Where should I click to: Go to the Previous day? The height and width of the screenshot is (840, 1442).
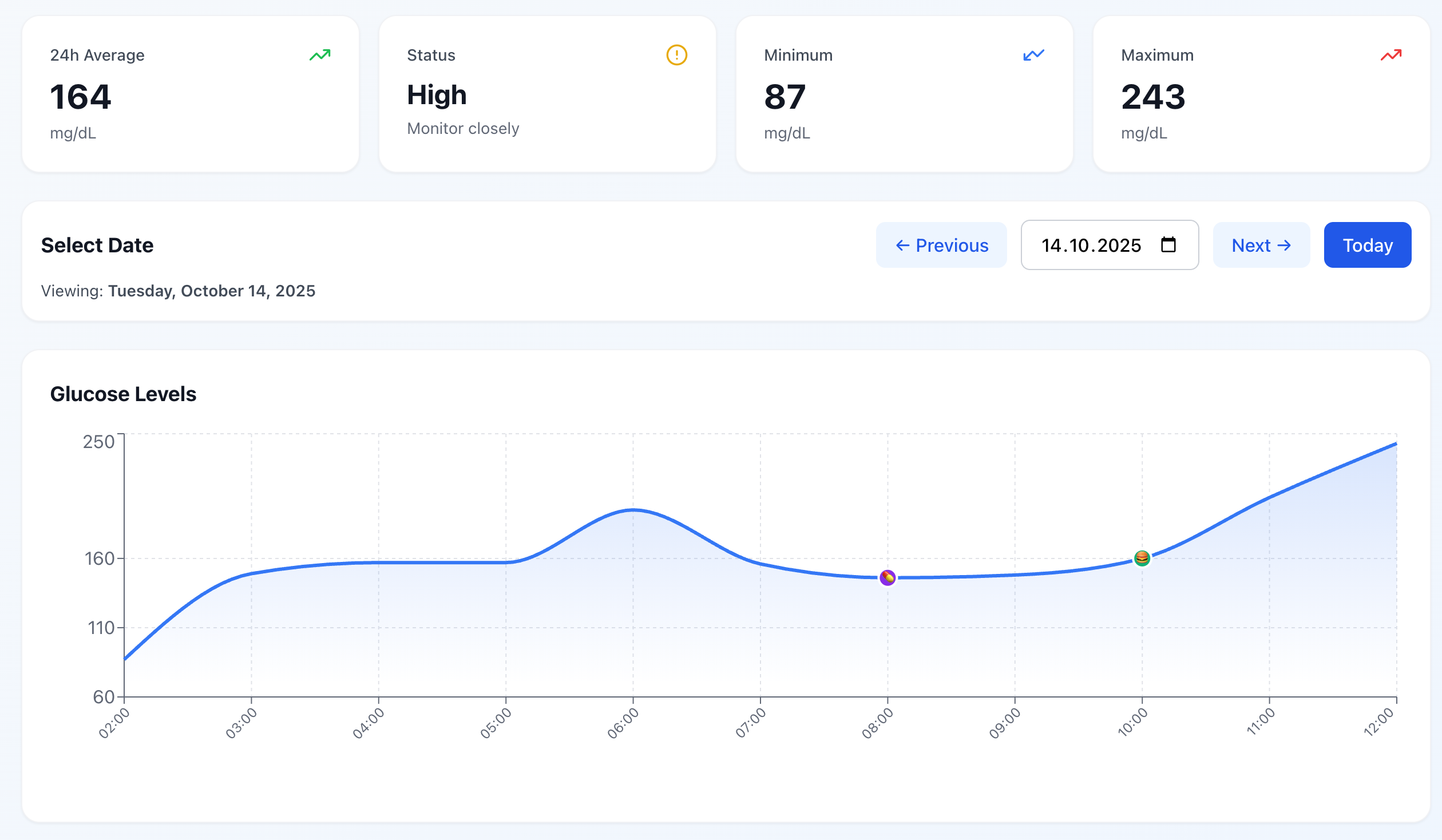pyautogui.click(x=941, y=245)
